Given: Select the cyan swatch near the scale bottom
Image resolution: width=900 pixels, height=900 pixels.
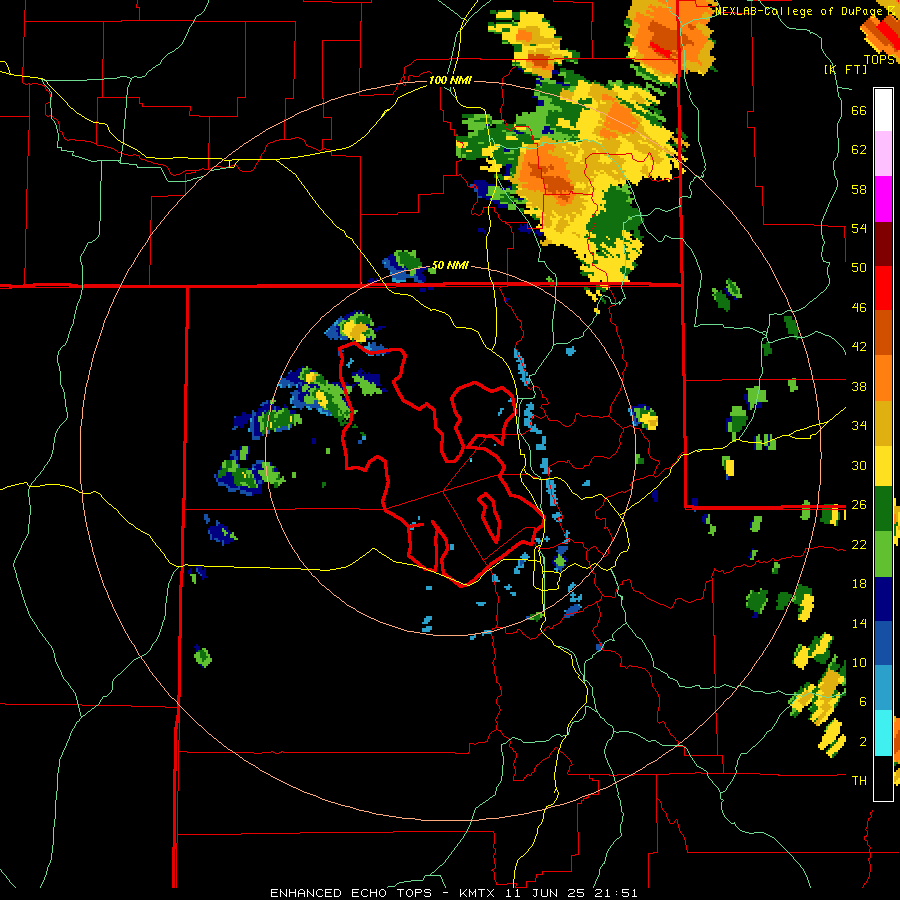Looking at the screenshot, I should [883, 733].
